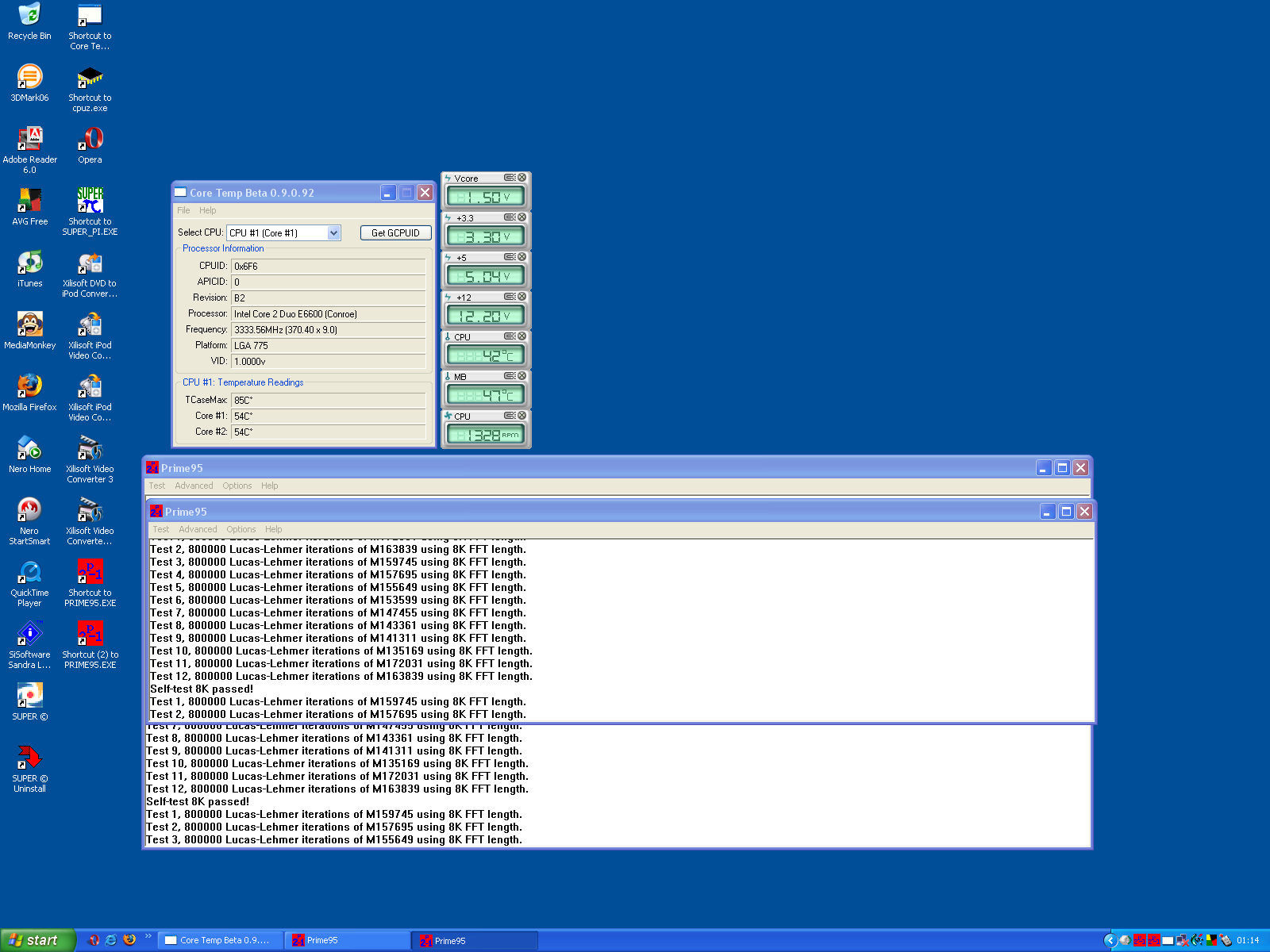Close the +5 voltage widget
This screenshot has width=1270, height=952.
(522, 257)
